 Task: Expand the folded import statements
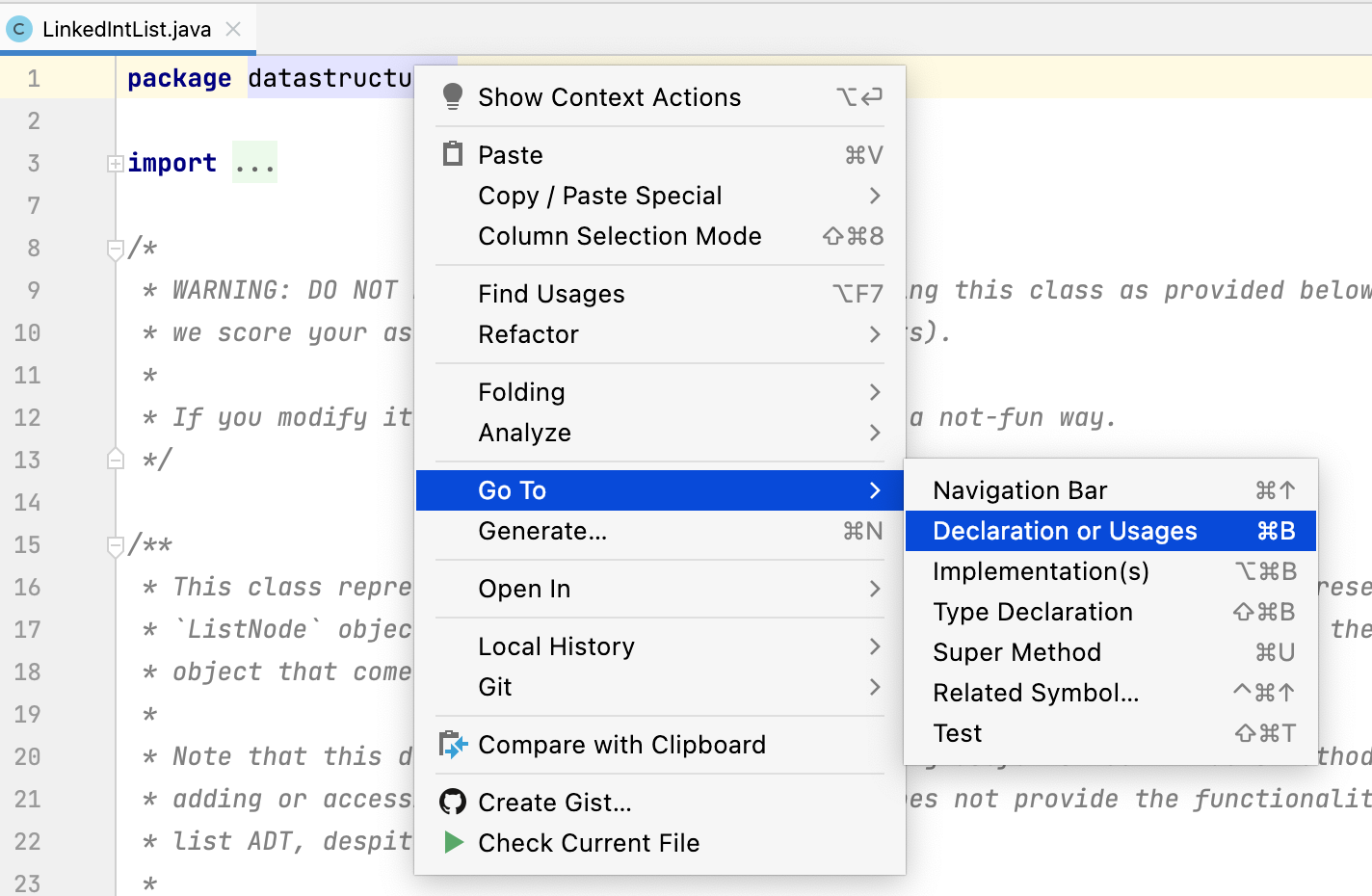116,164
